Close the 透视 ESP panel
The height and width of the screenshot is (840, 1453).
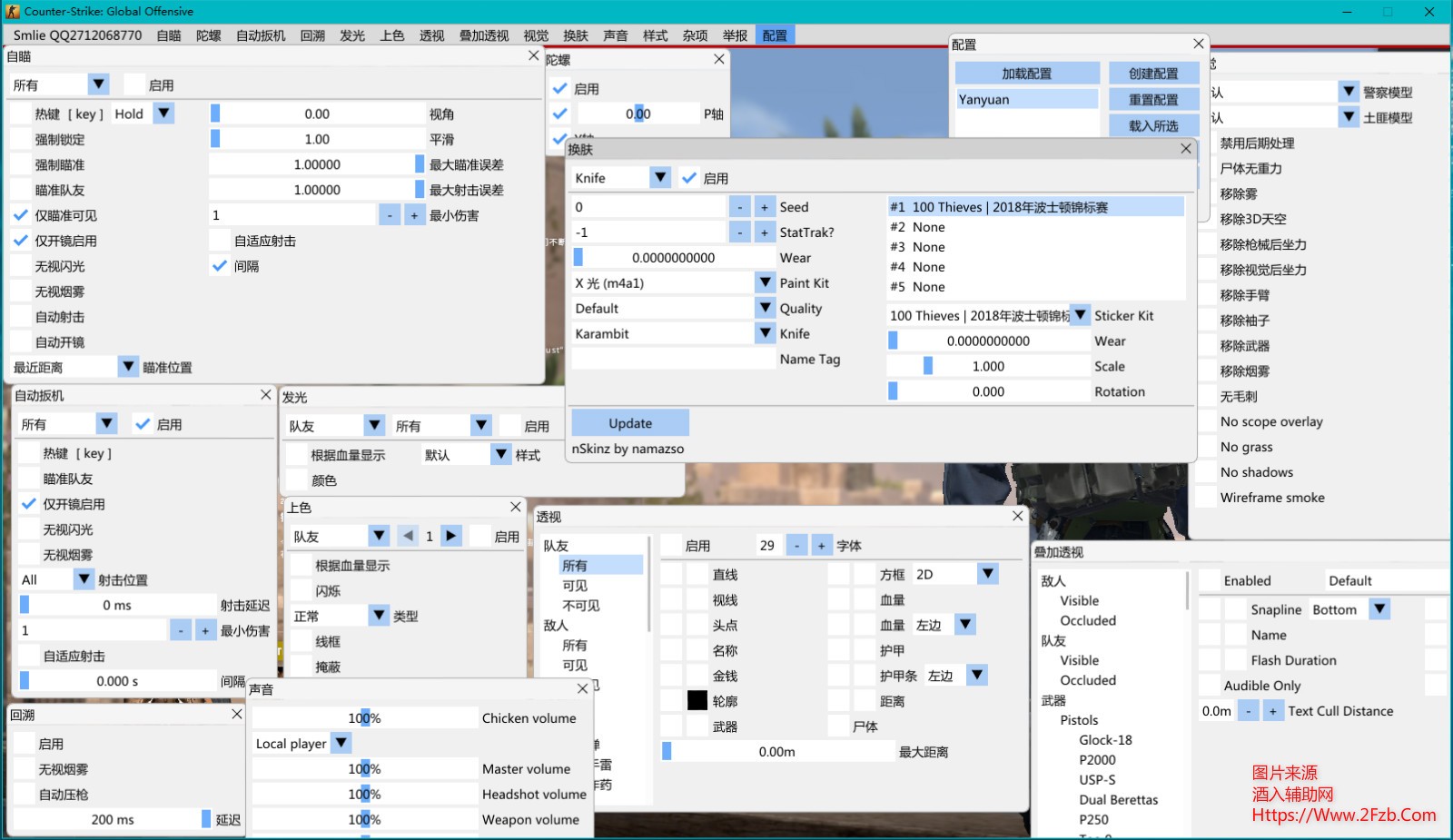coord(1018,516)
